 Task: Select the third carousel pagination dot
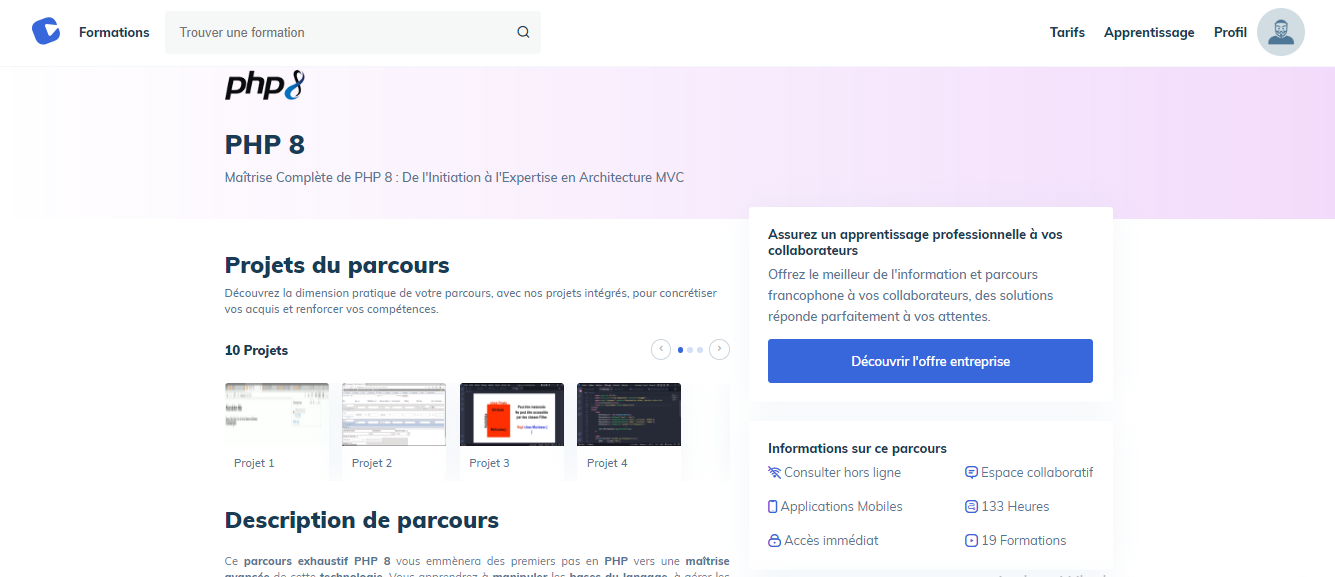(700, 350)
